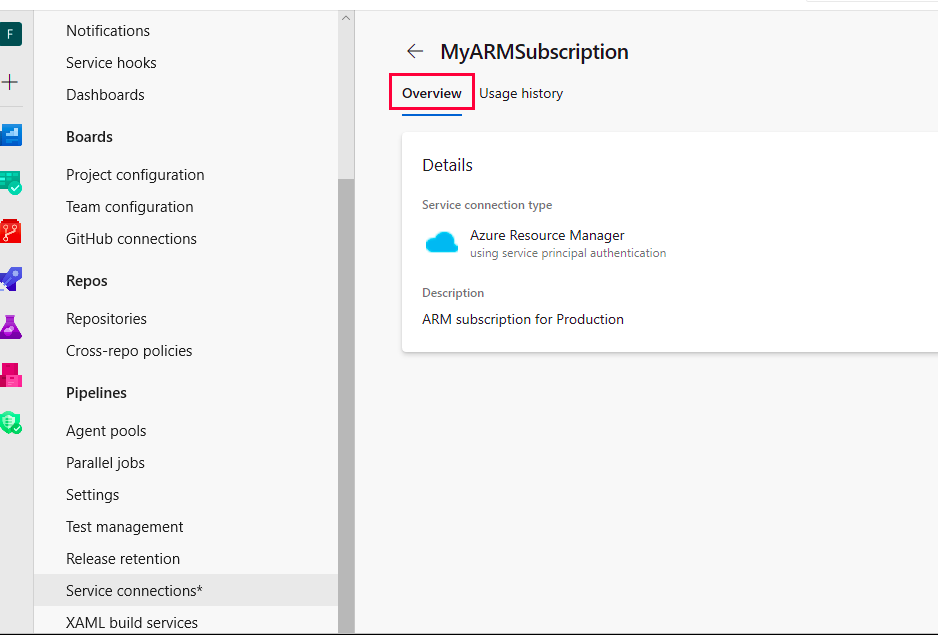Click the green shield icon in sidebar
938x635 pixels.
(x=10, y=422)
